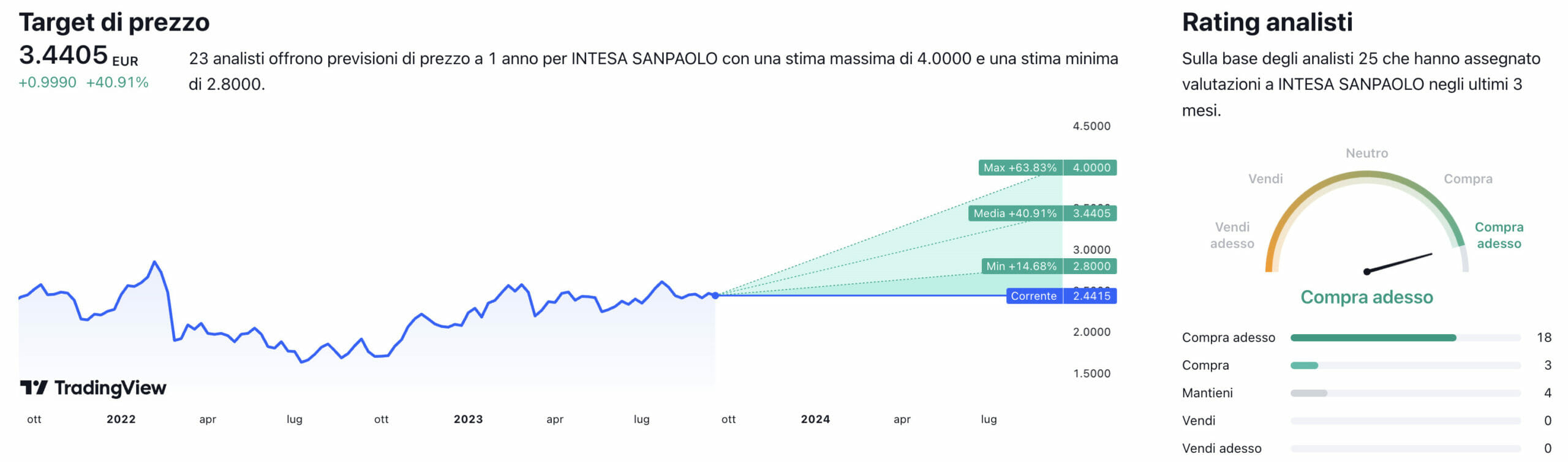Click the 4.5000 price axis label
1568x462 pixels.
1091,127
